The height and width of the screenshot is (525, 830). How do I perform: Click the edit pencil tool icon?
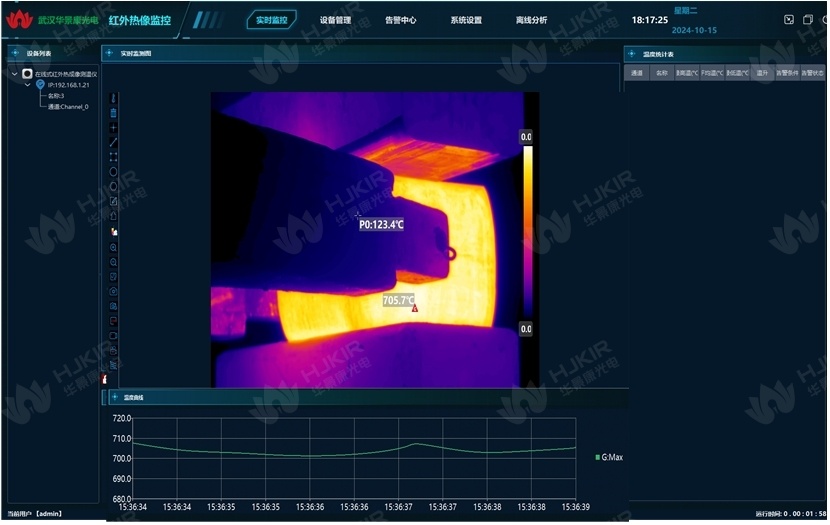point(113,202)
